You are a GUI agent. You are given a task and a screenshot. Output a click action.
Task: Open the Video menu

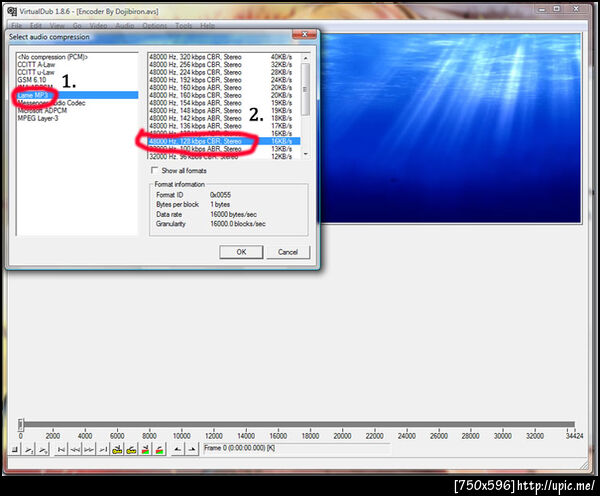pyautogui.click(x=98, y=26)
